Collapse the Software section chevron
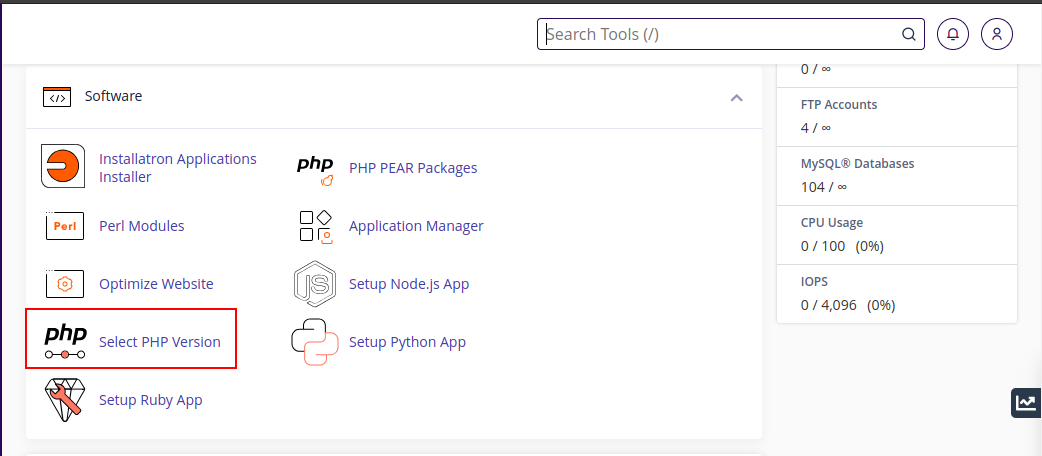 click(x=737, y=97)
